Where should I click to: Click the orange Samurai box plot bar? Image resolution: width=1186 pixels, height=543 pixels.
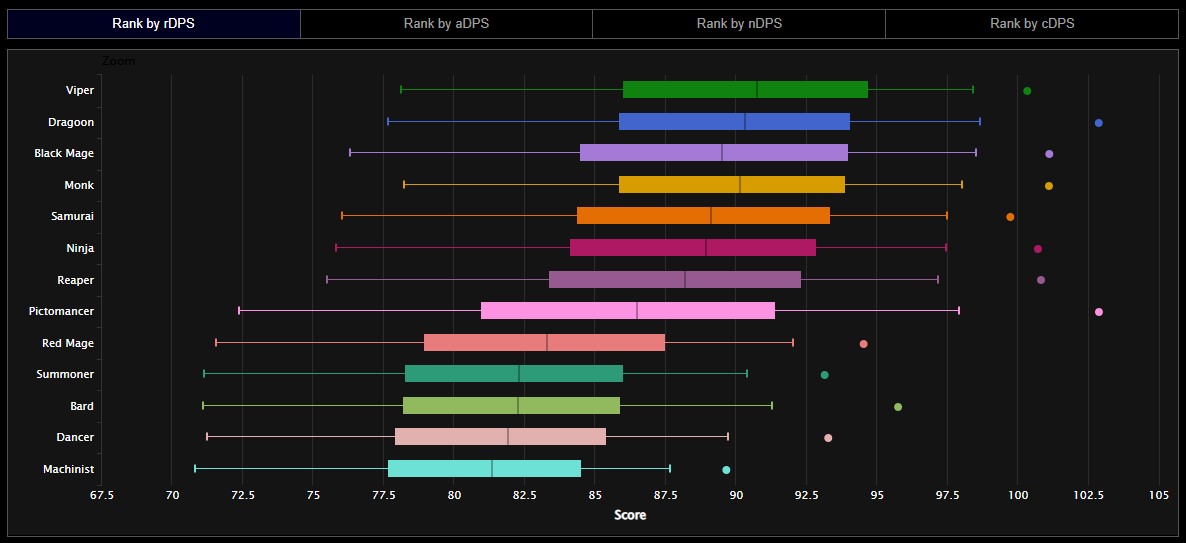(703, 216)
